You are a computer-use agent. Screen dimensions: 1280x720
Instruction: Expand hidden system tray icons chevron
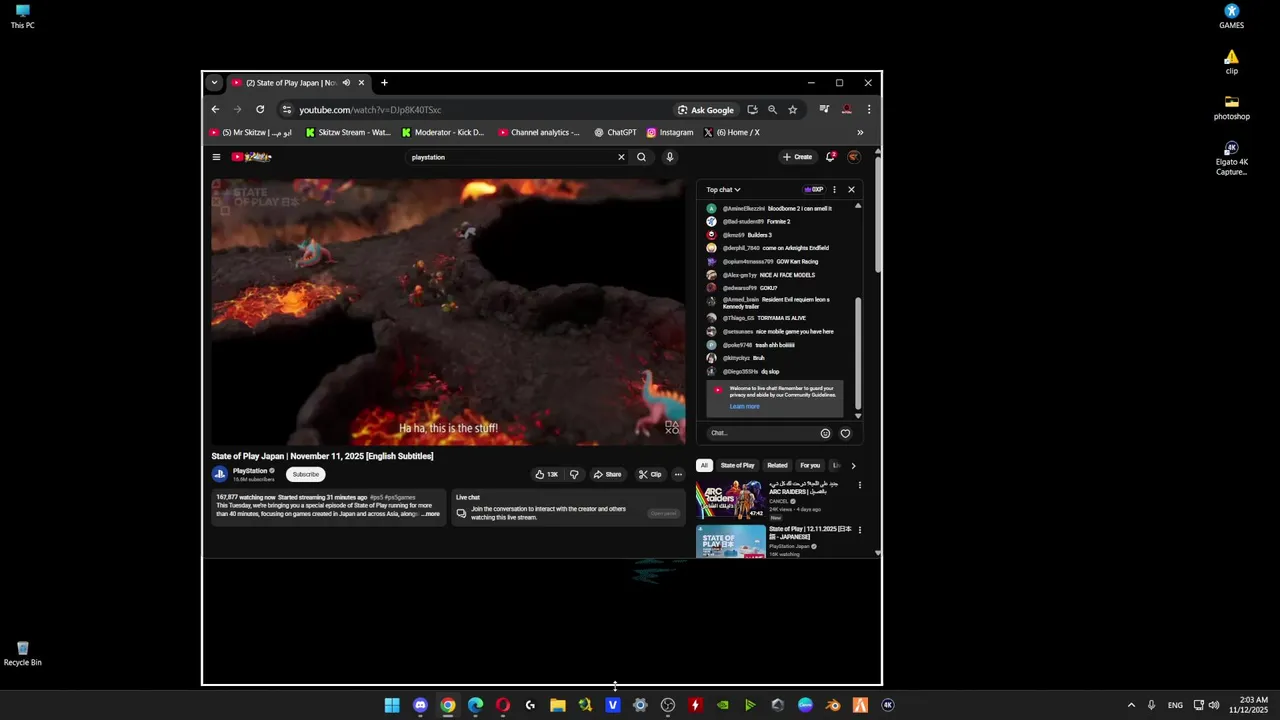1131,705
